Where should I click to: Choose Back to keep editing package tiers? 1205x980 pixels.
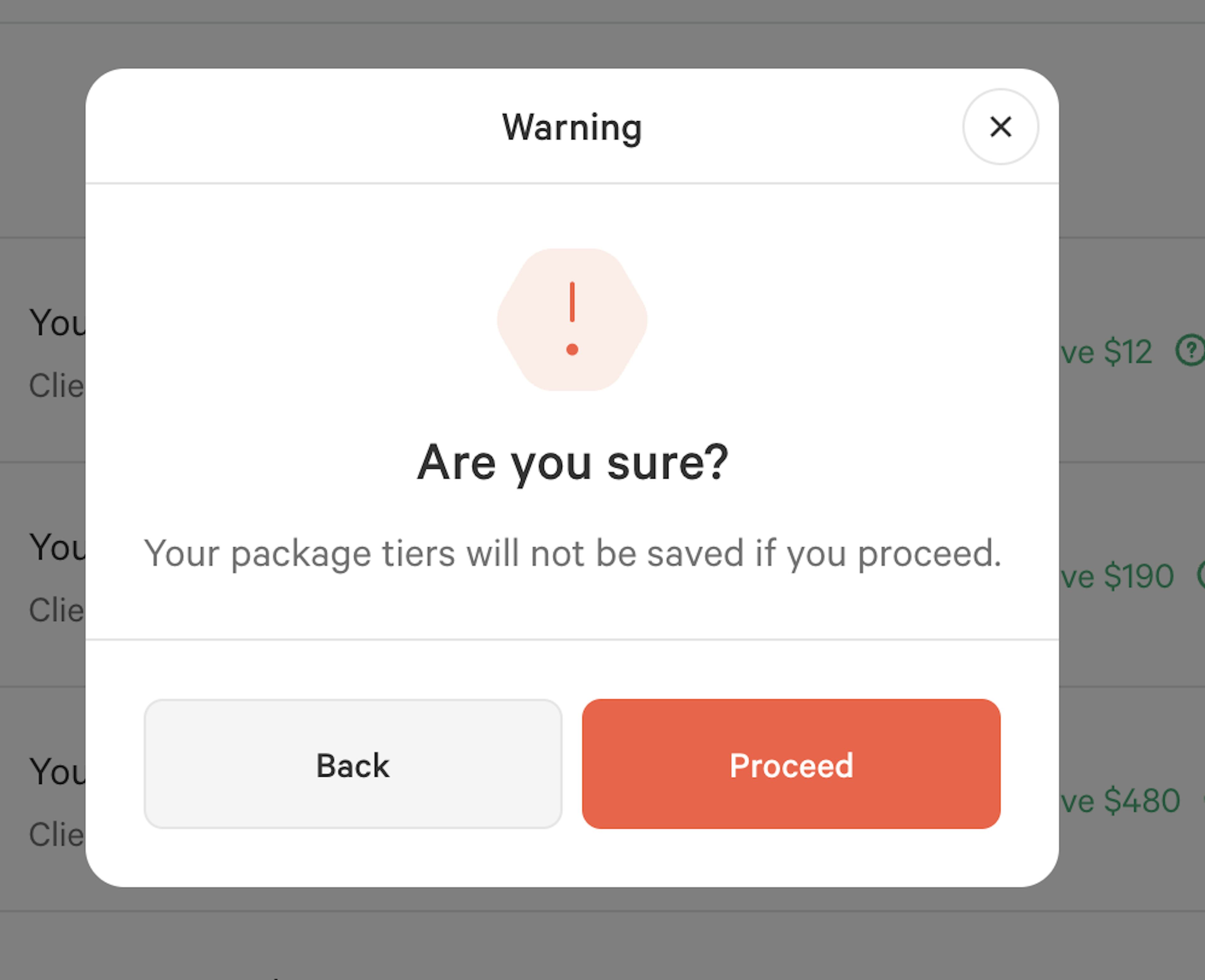(x=353, y=764)
